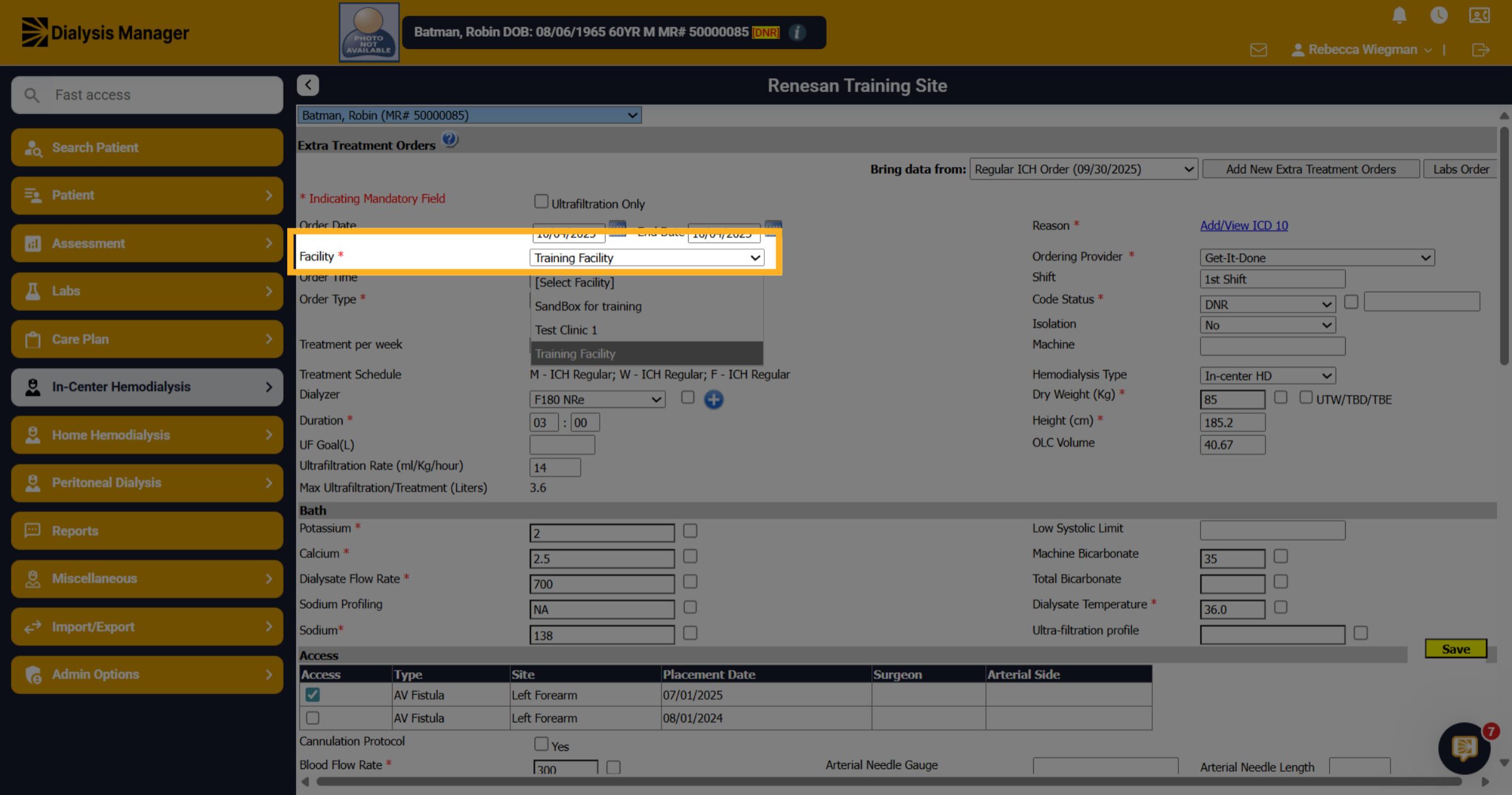Check the 08/01/2024 AV Fistula access
1512x795 pixels.
coord(312,718)
